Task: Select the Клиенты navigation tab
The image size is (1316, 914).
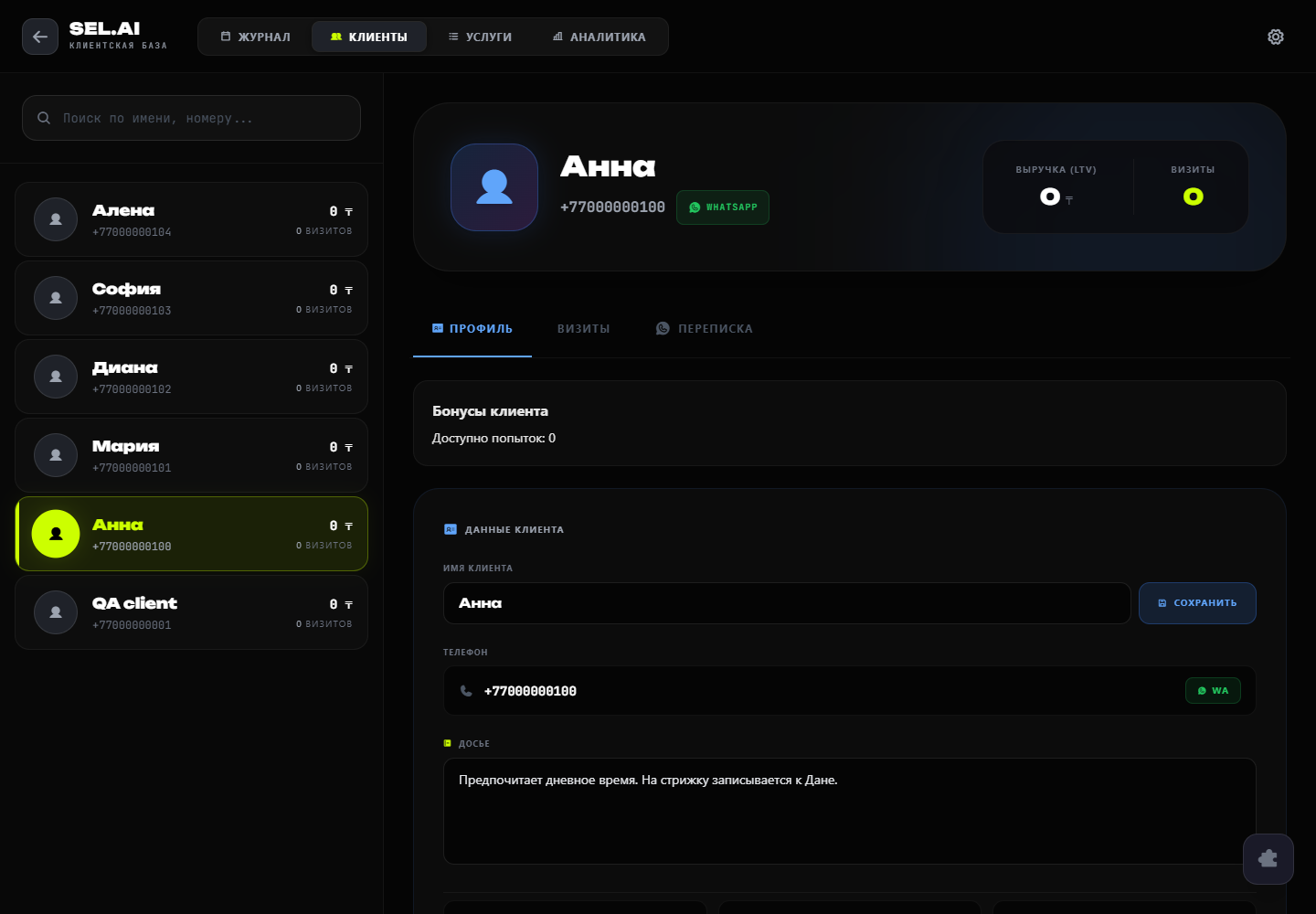Action: coord(369,37)
